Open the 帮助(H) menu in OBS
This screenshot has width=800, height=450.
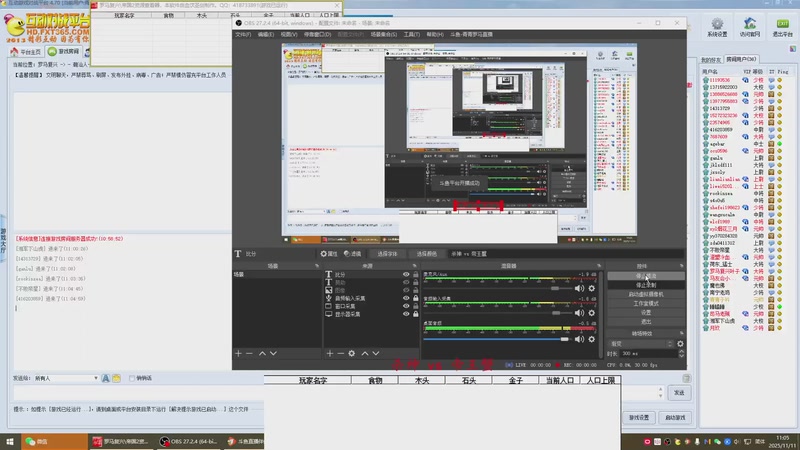(435, 34)
